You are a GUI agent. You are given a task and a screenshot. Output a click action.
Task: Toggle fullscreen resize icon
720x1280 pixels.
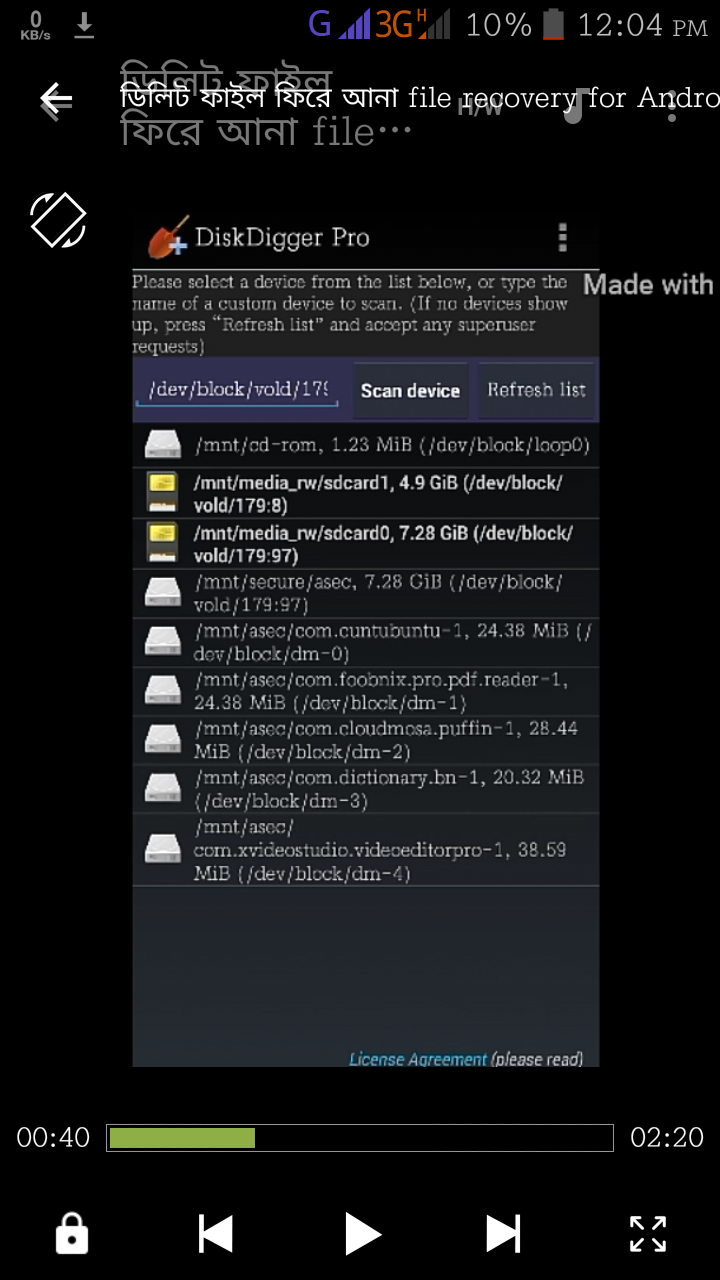648,1234
